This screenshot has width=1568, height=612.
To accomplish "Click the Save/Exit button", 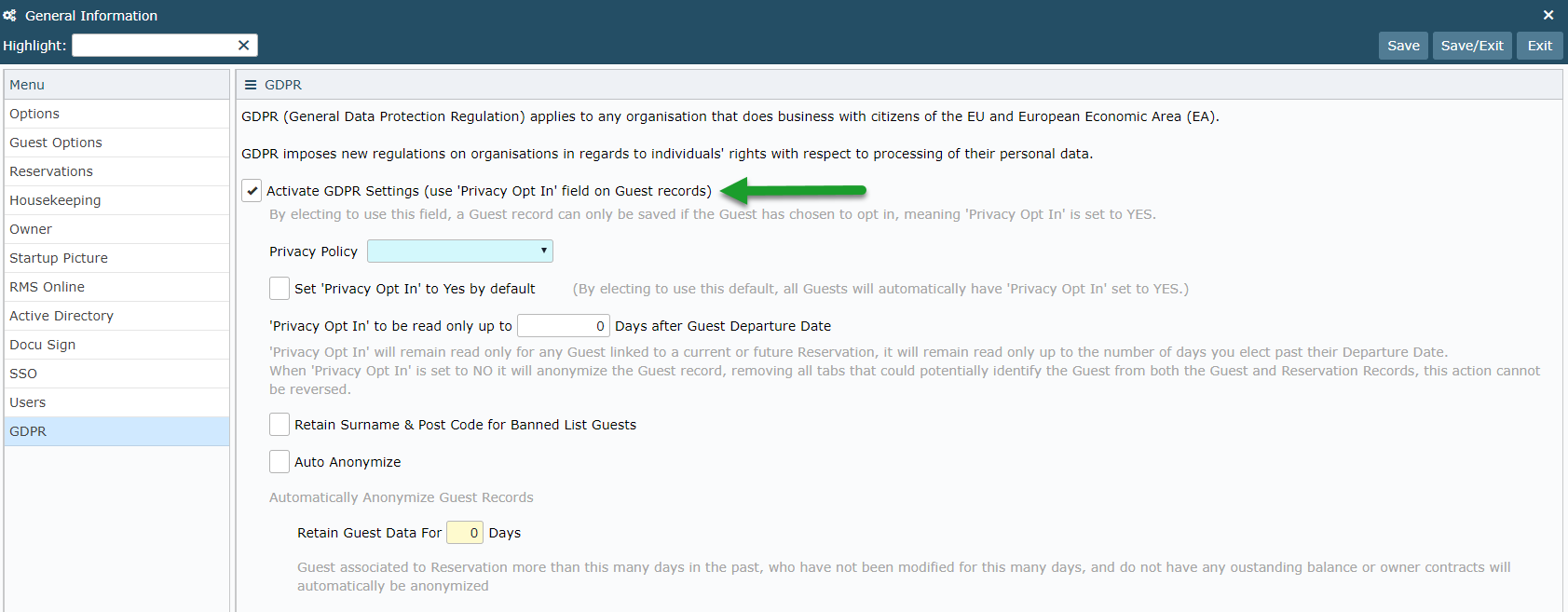I will 1472,46.
